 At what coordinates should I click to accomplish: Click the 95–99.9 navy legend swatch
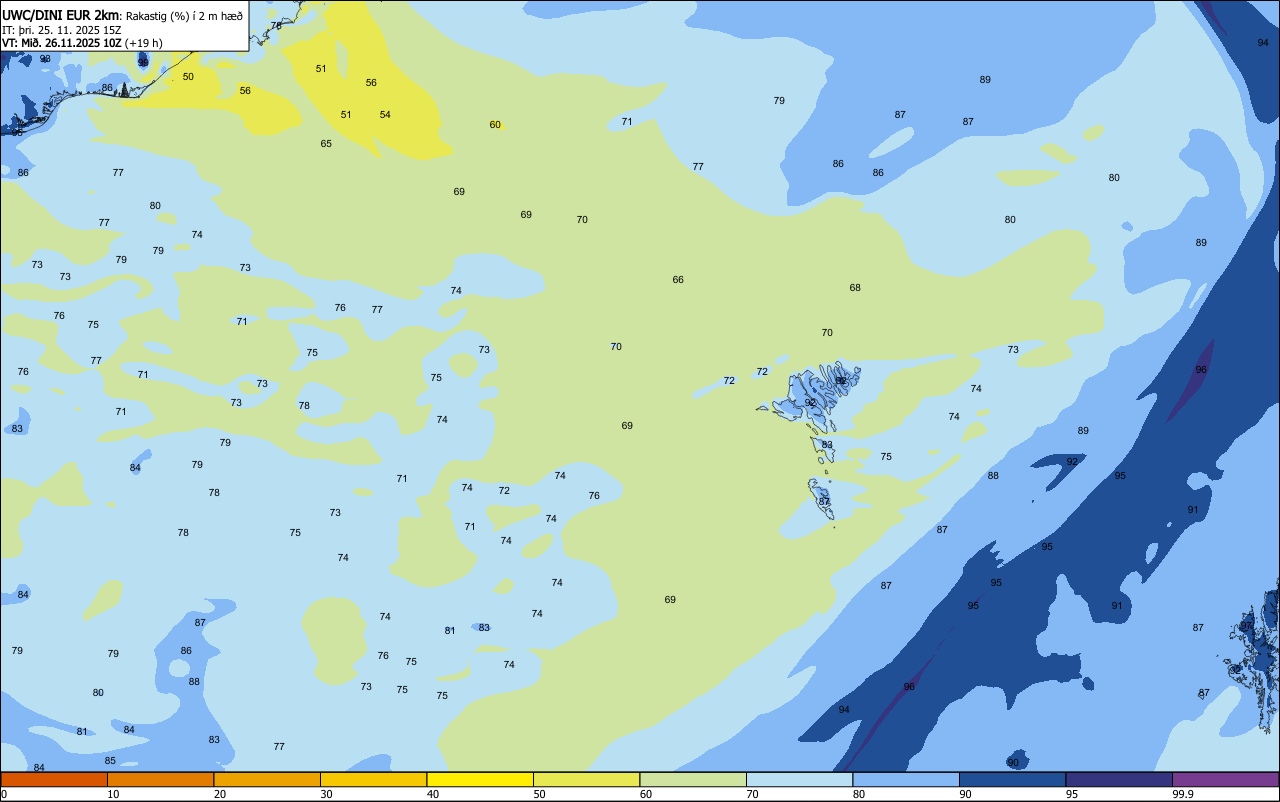[1119, 779]
